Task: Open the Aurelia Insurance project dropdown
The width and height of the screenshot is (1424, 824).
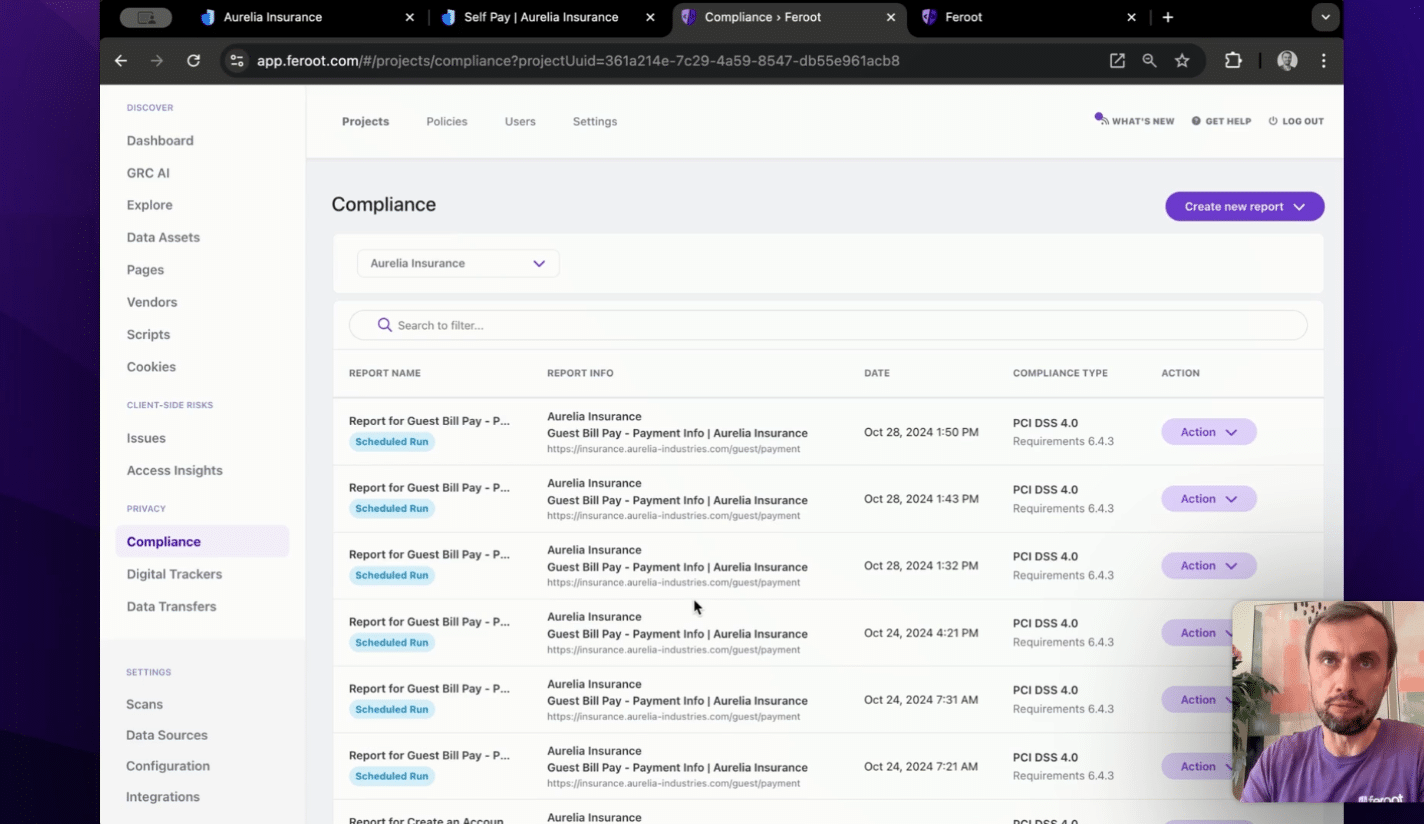Action: (457, 263)
